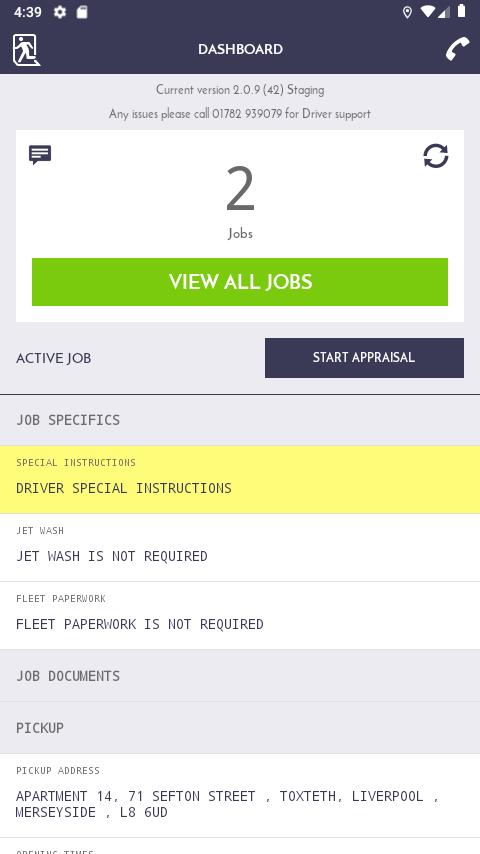This screenshot has height=854, width=480.
Task: Open the messages chat icon
Action: [x=40, y=155]
